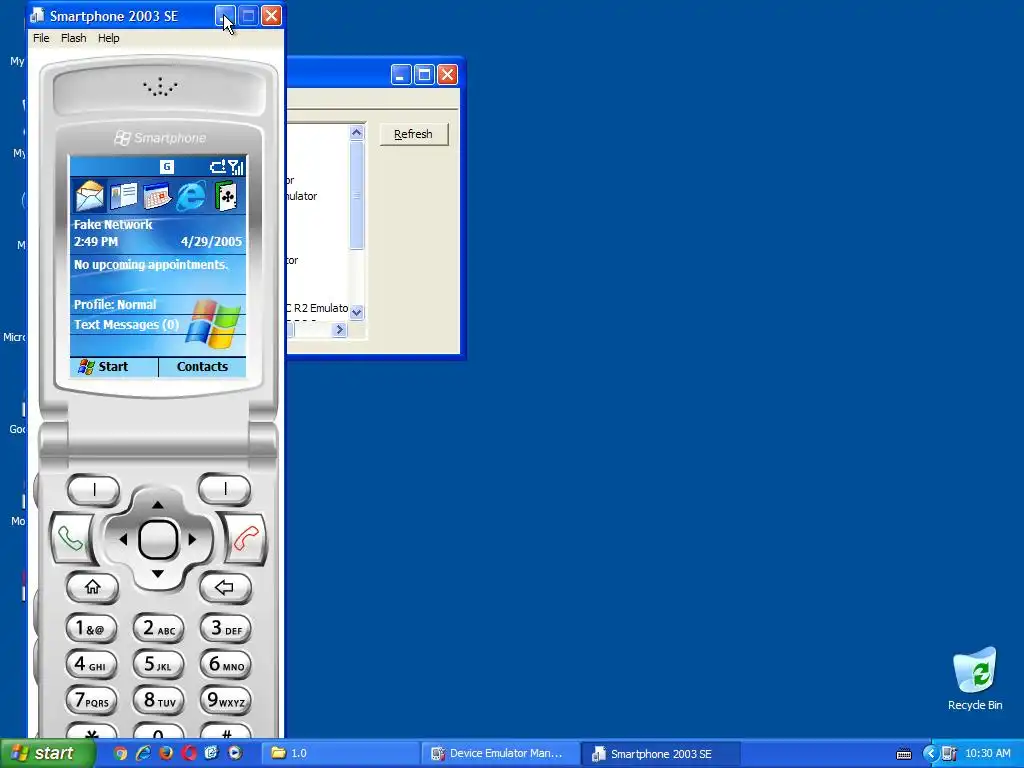Launch Windows Media Player from Quick Launch
The height and width of the screenshot is (768, 1024).
(x=234, y=753)
